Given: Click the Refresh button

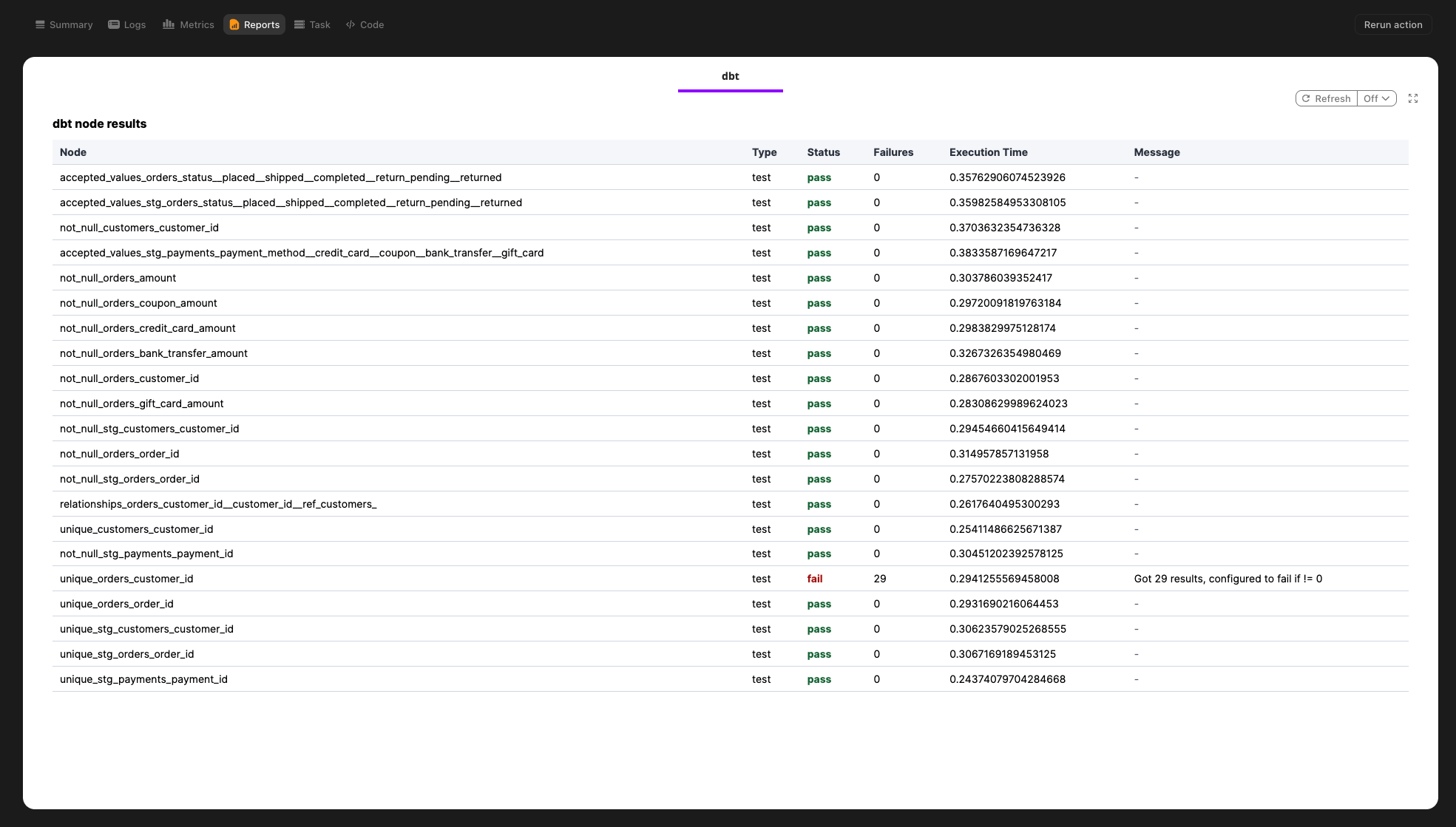Looking at the screenshot, I should (x=1327, y=98).
